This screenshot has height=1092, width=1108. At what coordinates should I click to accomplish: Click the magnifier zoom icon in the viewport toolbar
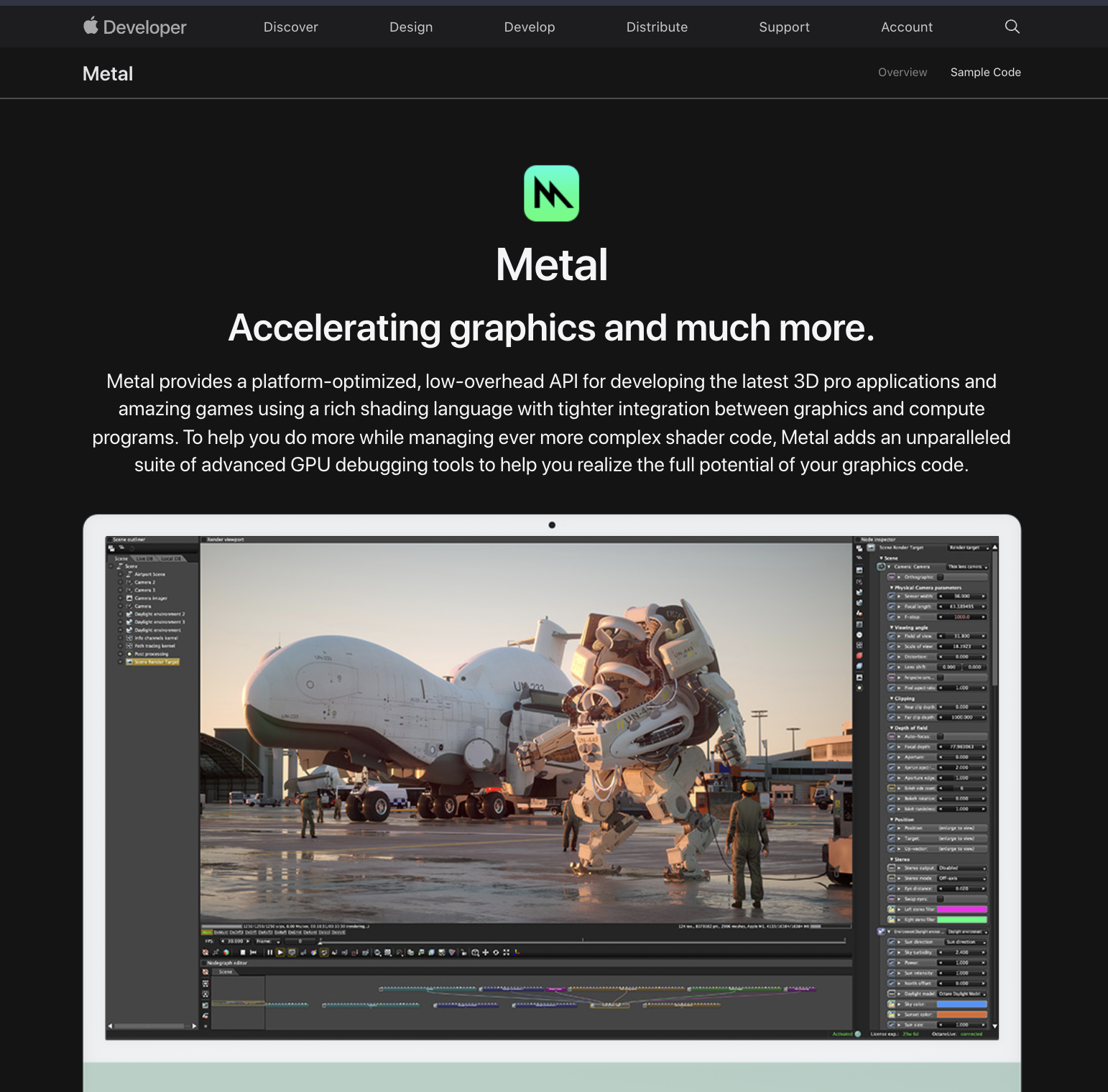pos(476,952)
